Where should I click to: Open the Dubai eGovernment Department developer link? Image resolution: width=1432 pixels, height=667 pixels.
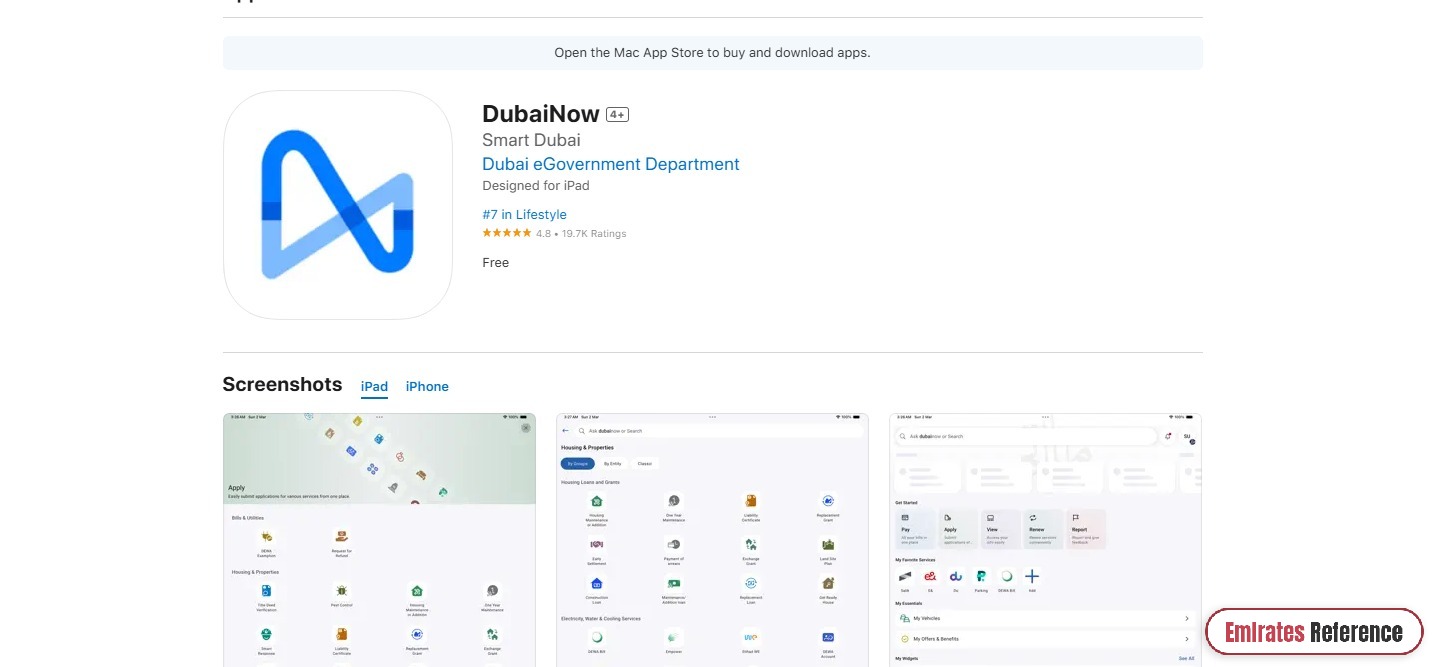[x=611, y=164]
